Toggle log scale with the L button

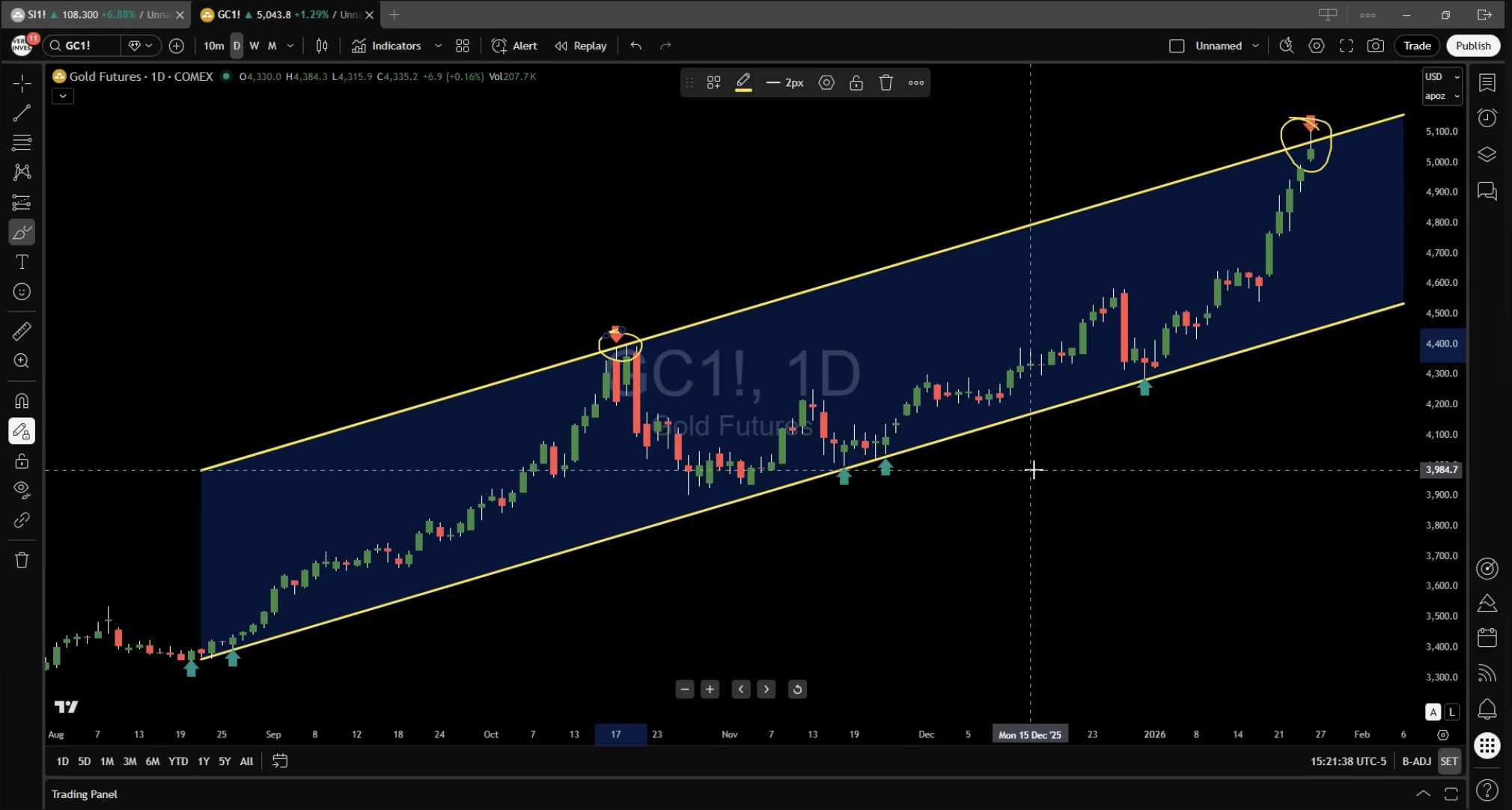1451,712
